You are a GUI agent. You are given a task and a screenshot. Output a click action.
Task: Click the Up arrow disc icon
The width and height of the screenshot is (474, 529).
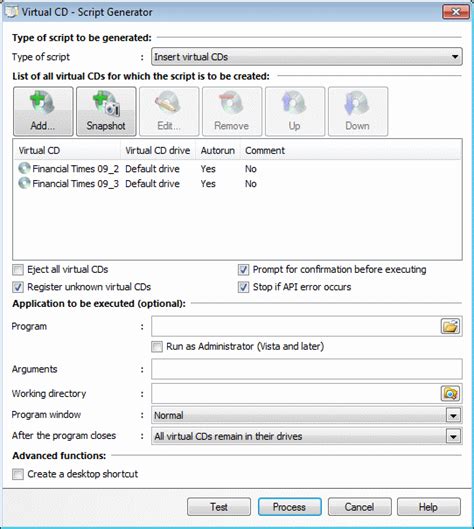(x=295, y=111)
